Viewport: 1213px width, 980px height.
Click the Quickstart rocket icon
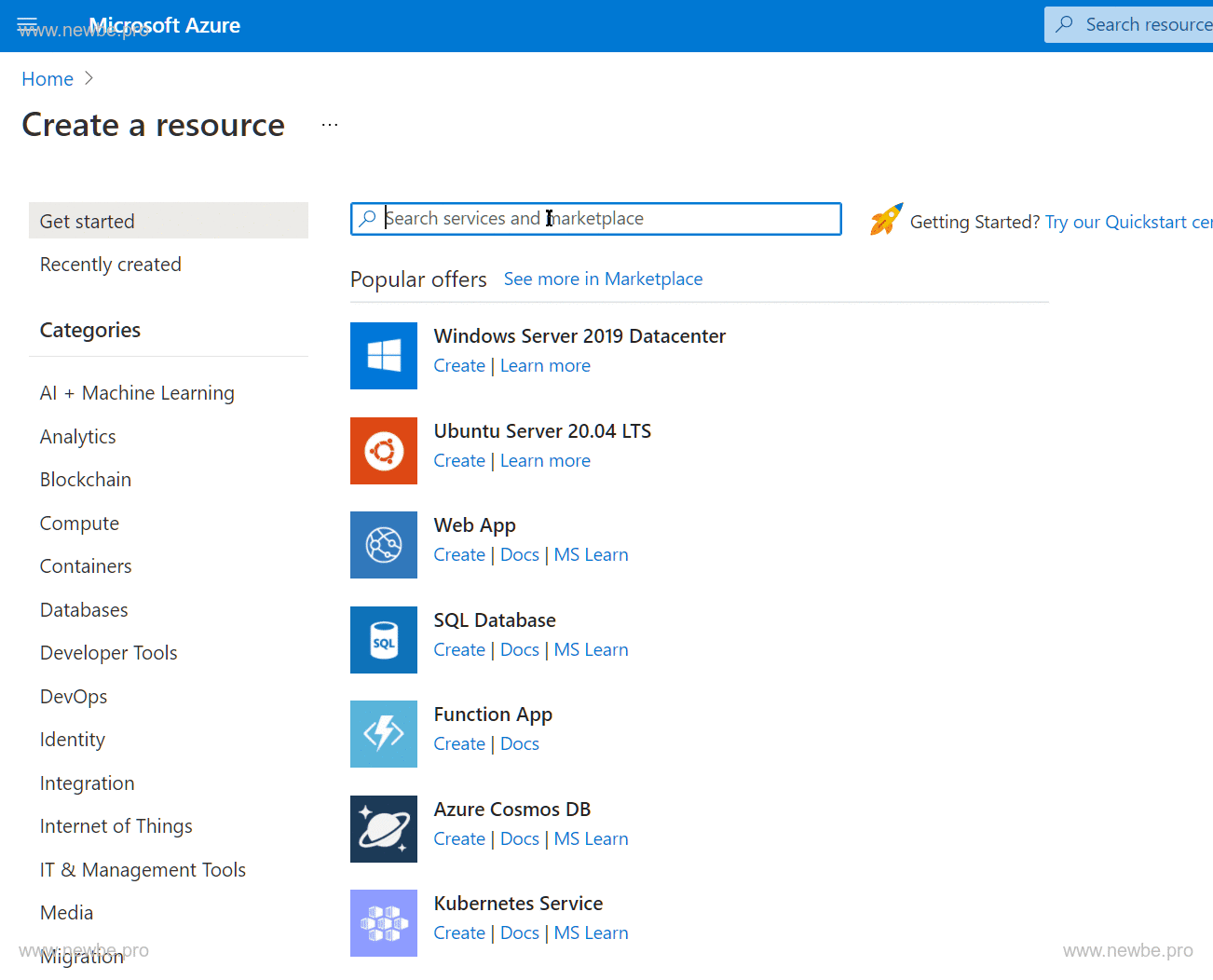point(886,220)
